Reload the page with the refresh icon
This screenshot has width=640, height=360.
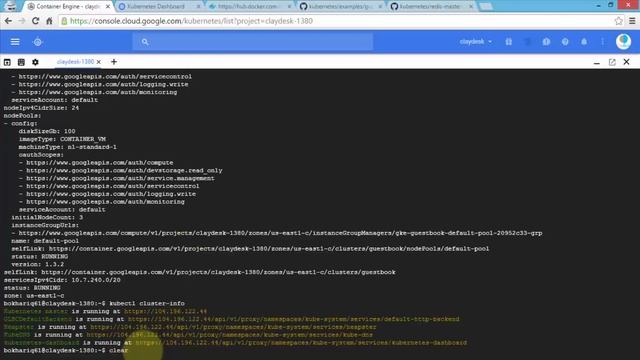pyautogui.click(x=36, y=21)
